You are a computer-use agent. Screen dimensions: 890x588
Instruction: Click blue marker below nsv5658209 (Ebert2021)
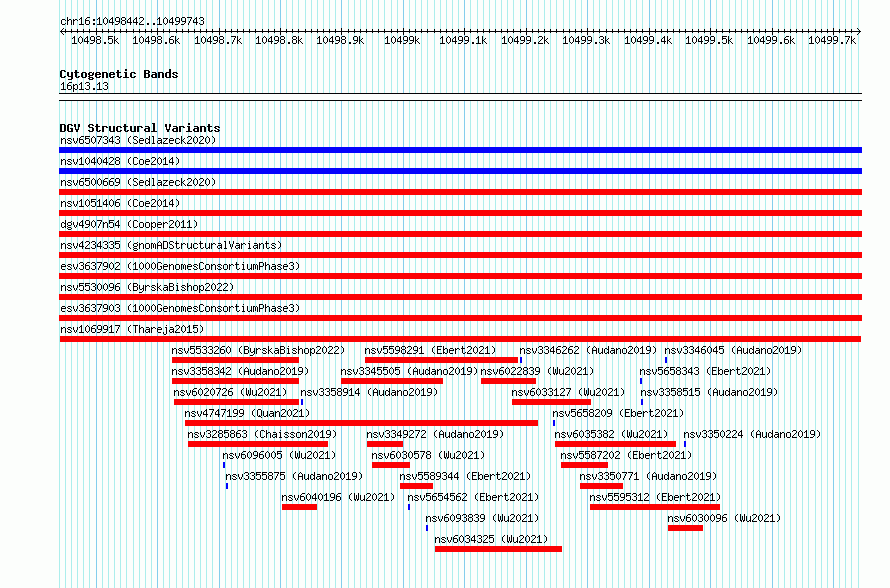pyautogui.click(x=554, y=423)
